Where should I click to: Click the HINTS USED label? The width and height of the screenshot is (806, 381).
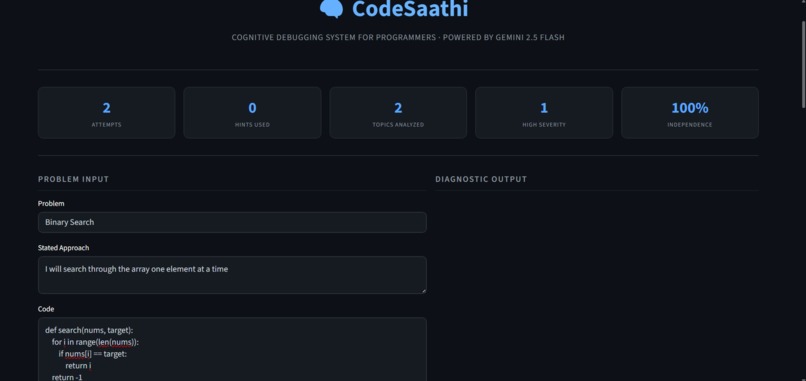[x=252, y=125]
